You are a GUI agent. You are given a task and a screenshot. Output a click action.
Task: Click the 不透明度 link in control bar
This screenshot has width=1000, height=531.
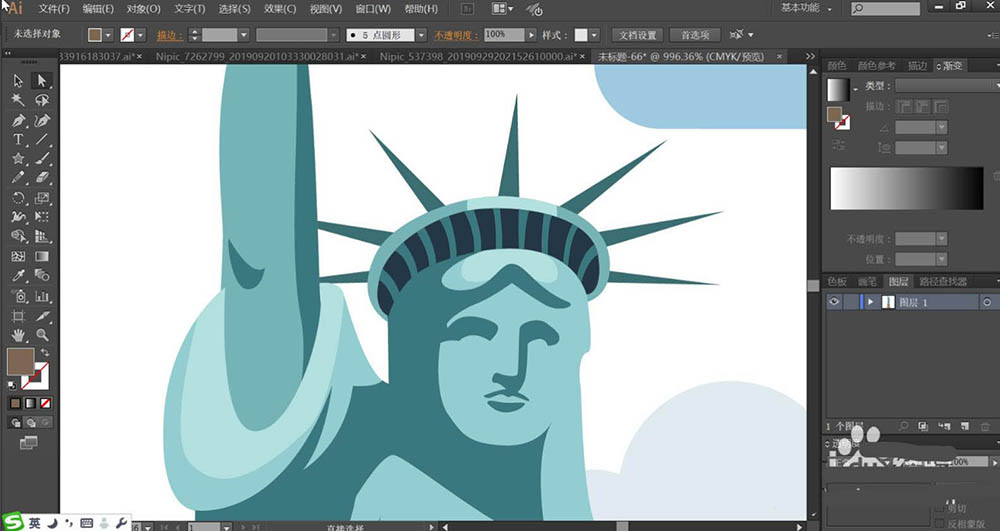click(457, 35)
